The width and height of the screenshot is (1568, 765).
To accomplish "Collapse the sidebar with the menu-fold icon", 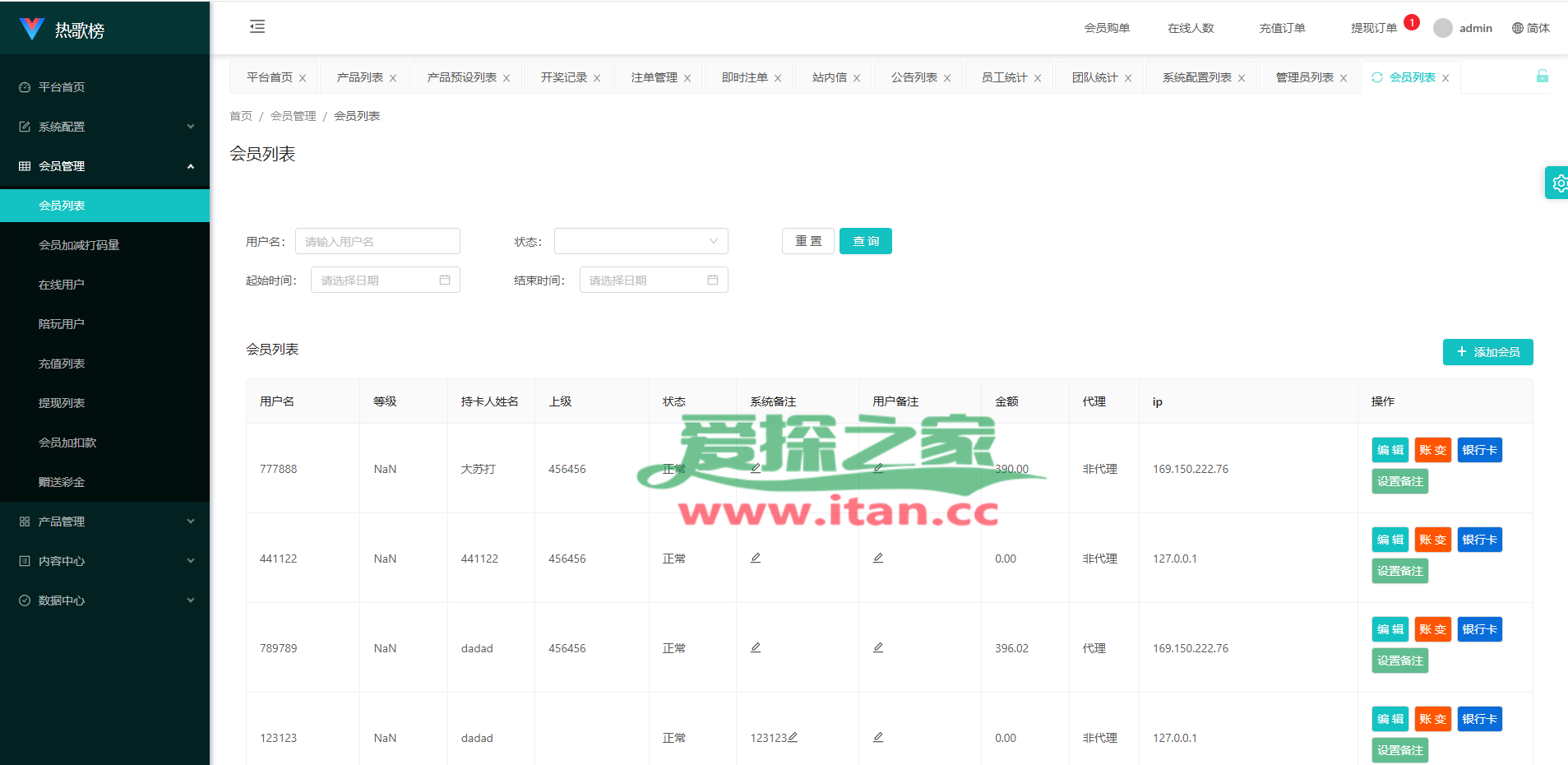I will [257, 26].
